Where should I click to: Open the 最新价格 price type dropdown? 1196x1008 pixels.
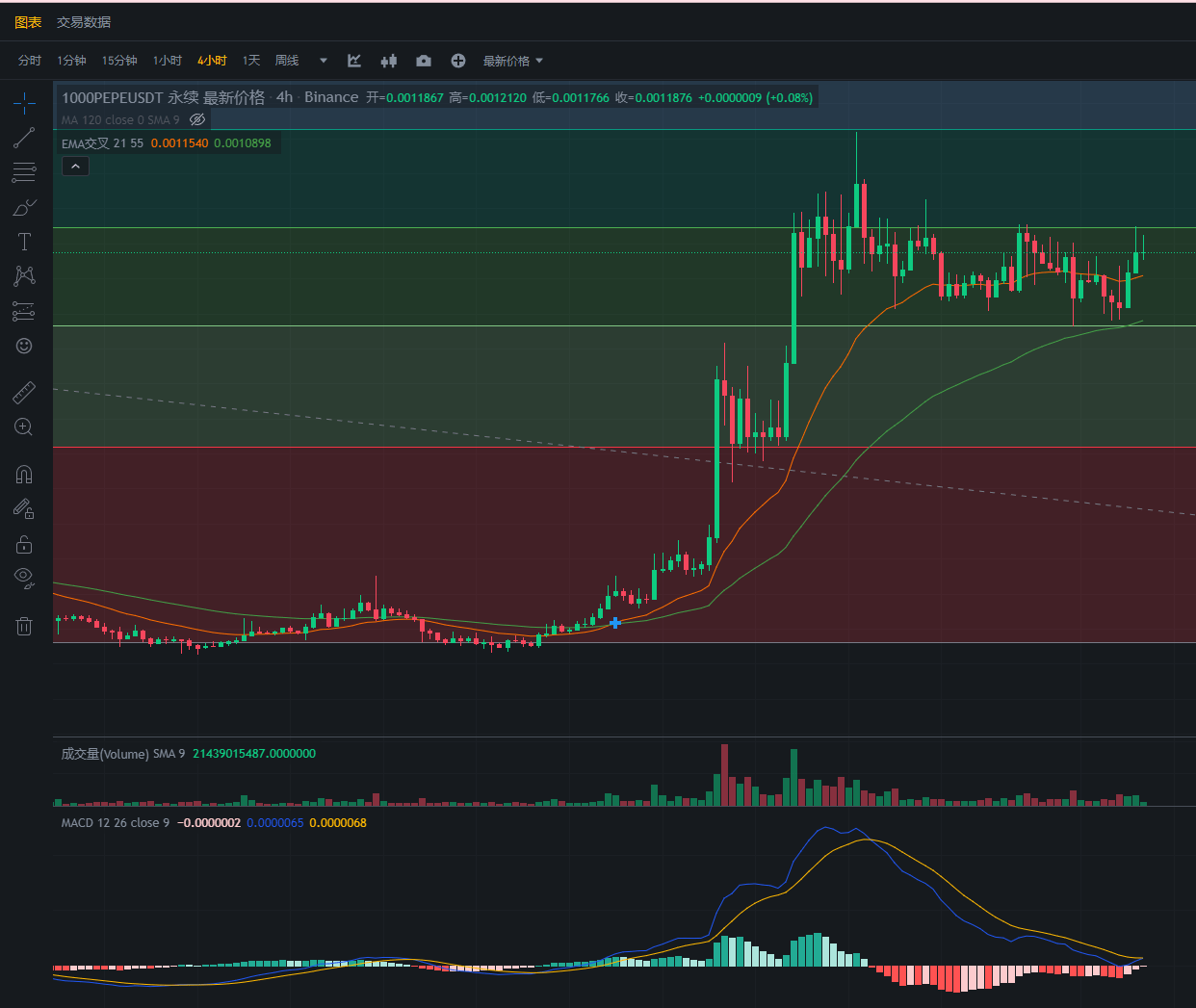pyautogui.click(x=513, y=61)
